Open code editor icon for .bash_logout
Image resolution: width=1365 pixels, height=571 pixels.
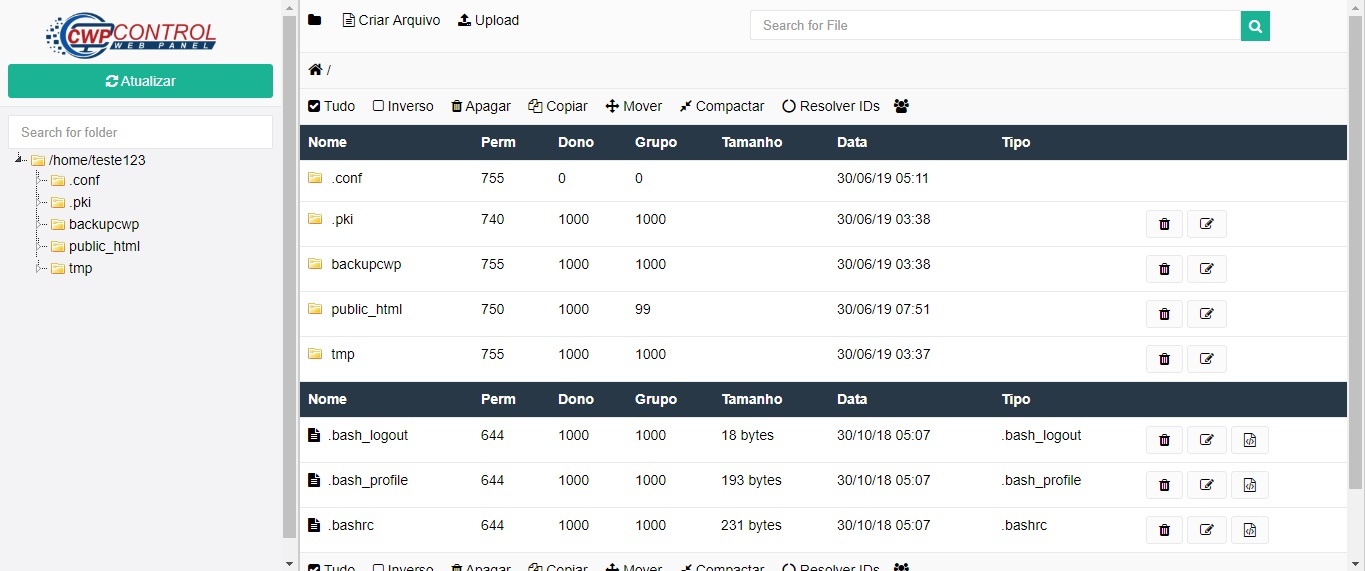pyautogui.click(x=1250, y=440)
